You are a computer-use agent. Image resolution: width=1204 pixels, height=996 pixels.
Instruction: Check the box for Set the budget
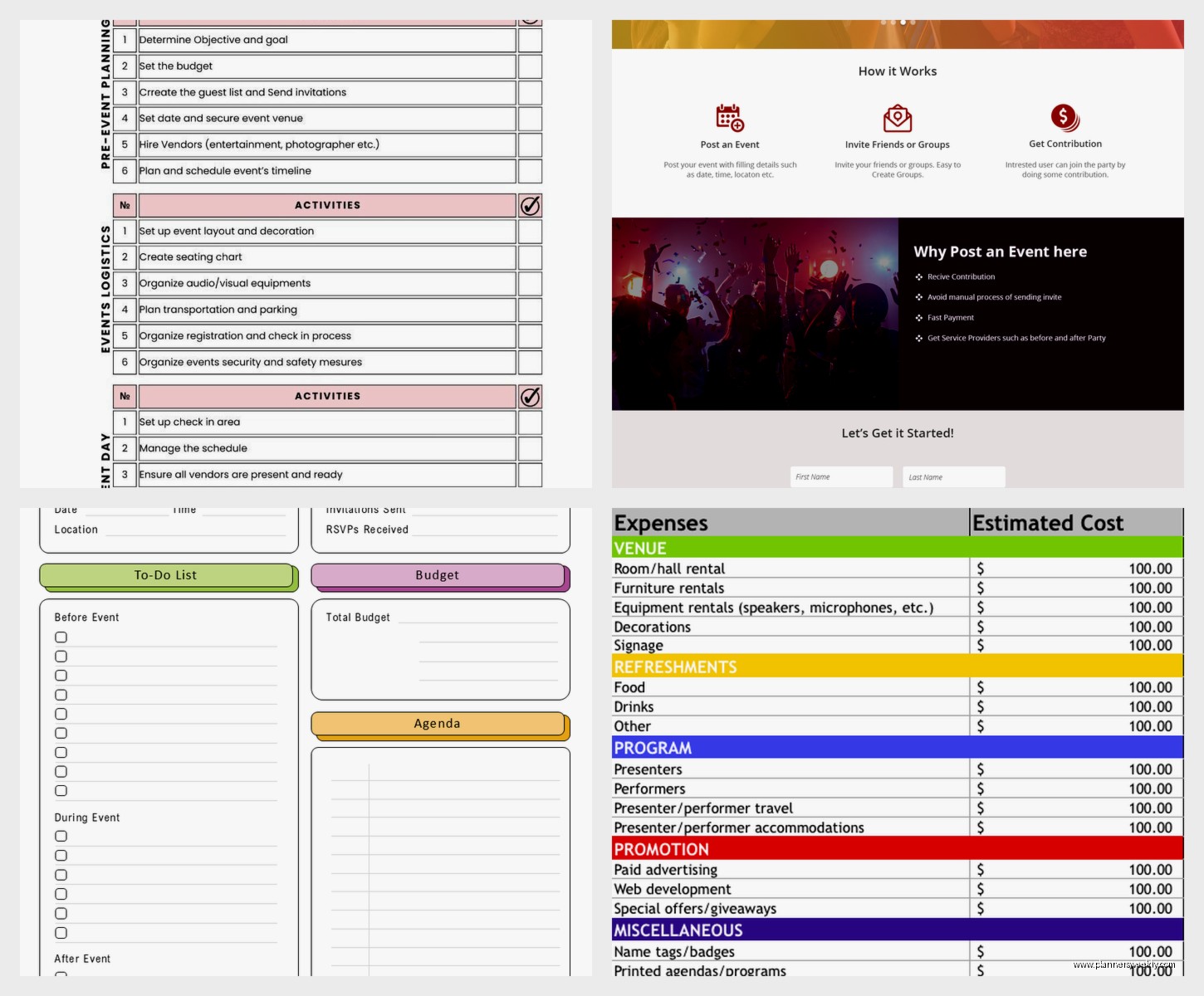tap(531, 66)
